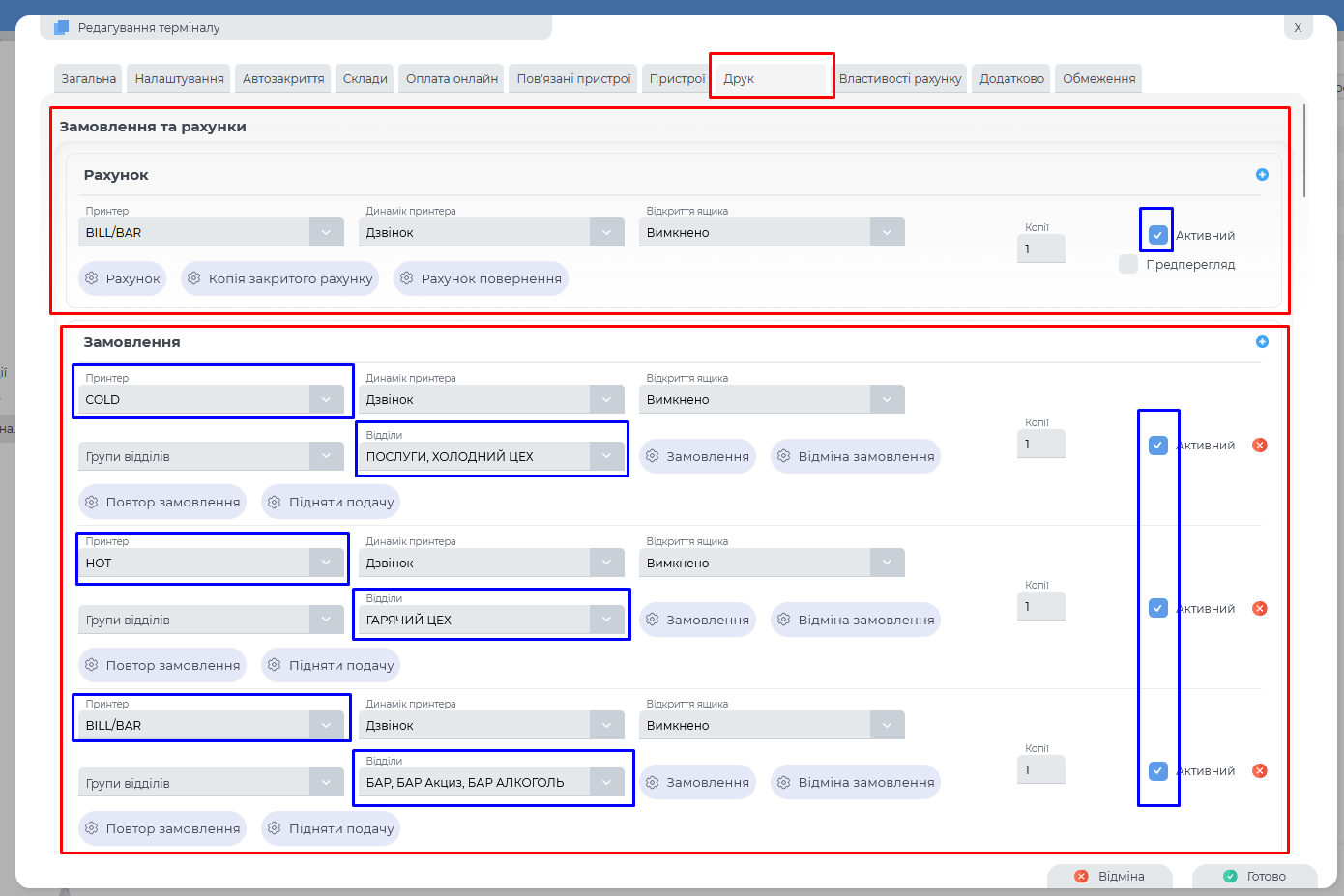Viewport: 1344px width, 896px height.
Task: Click Підняти подачу for the HOT printer
Action: tap(331, 665)
